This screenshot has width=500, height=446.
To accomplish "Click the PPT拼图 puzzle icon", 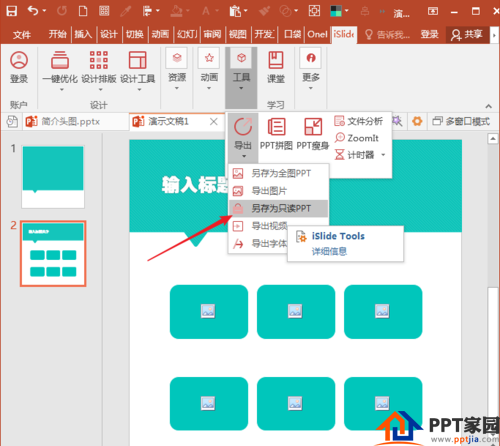I will tap(276, 127).
